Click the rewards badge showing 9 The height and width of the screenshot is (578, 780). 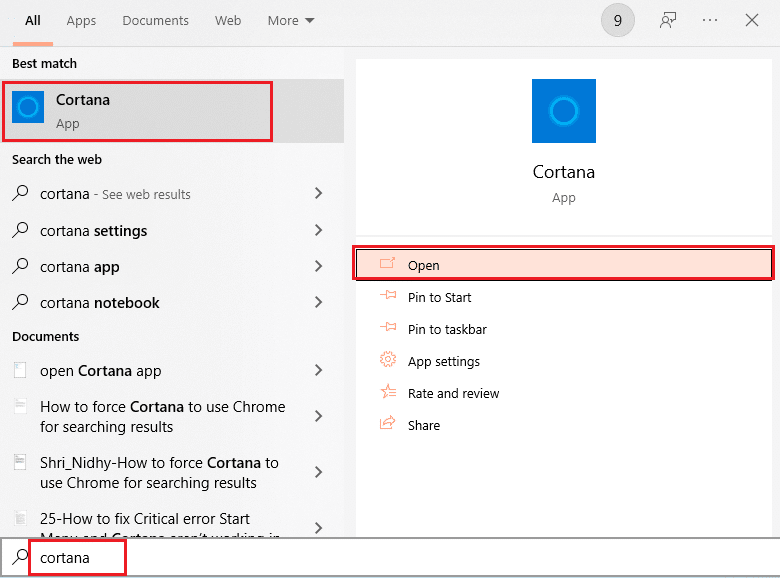(x=618, y=20)
